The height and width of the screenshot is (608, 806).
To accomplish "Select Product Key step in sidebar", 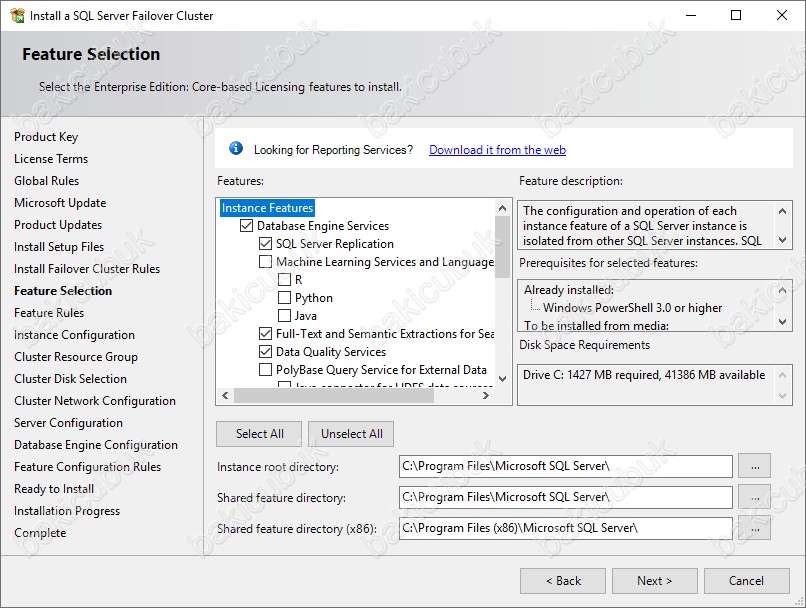I will click(46, 137).
